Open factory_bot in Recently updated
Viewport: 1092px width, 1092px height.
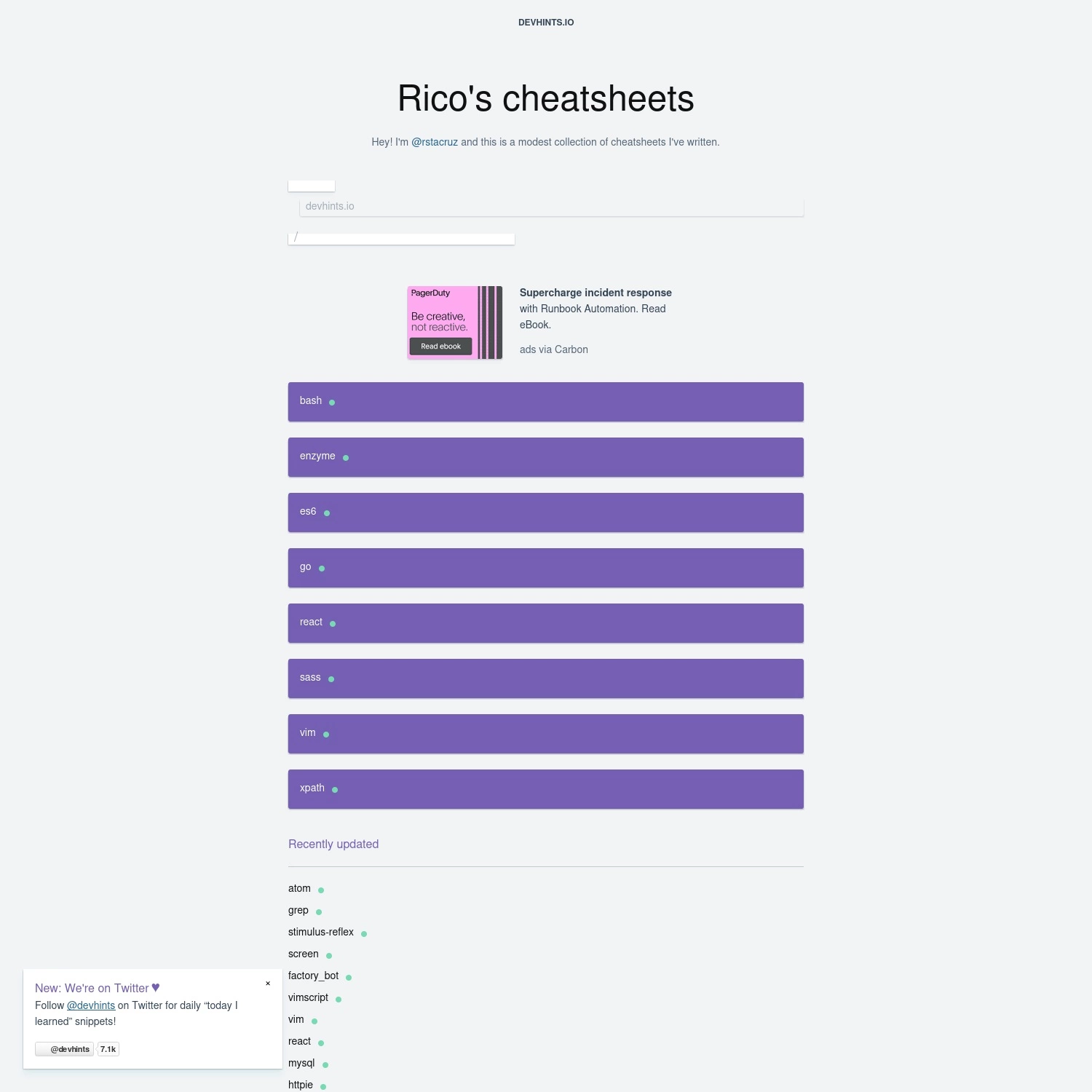[314, 976]
